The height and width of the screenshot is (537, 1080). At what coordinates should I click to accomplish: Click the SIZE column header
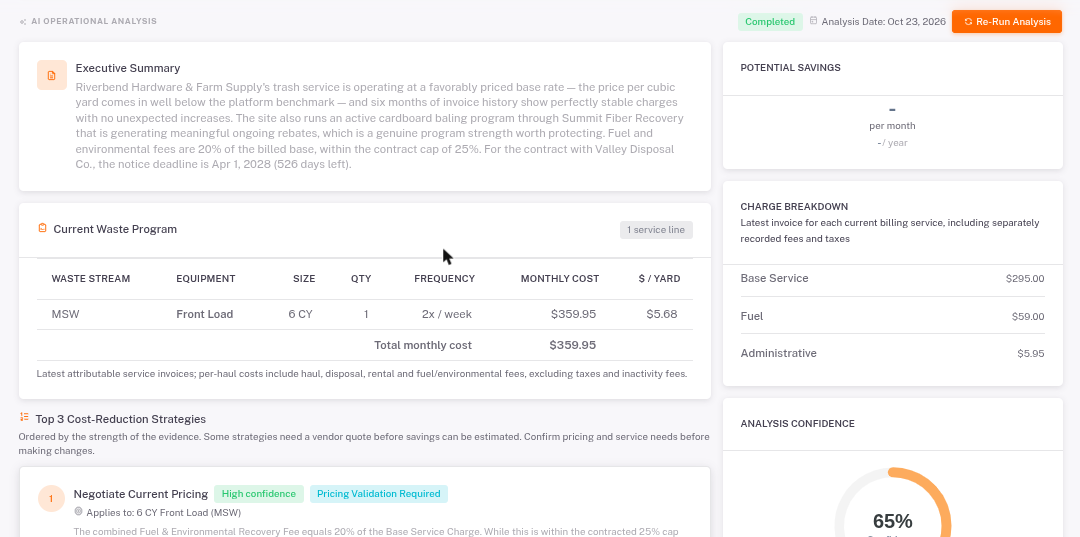(304, 279)
